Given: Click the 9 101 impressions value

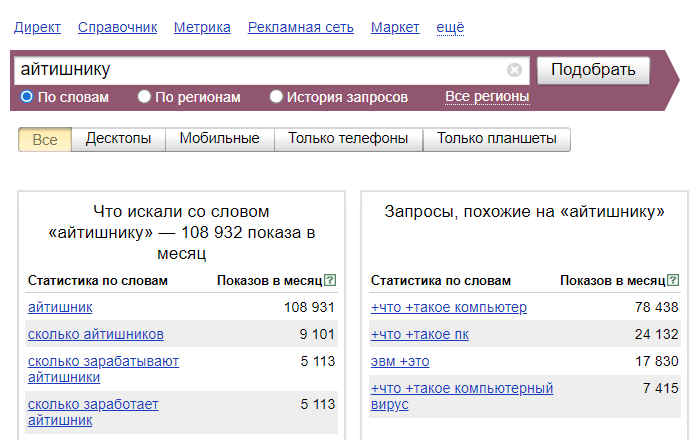Looking at the screenshot, I should pyautogui.click(x=317, y=334).
